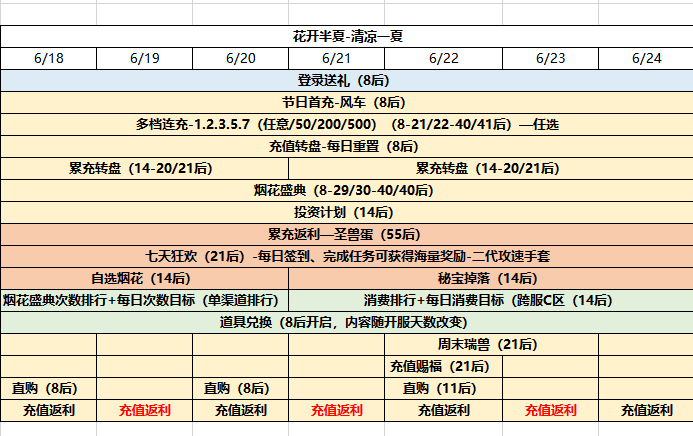
Task: Click the 6/20 date header cell
Action: (240, 58)
